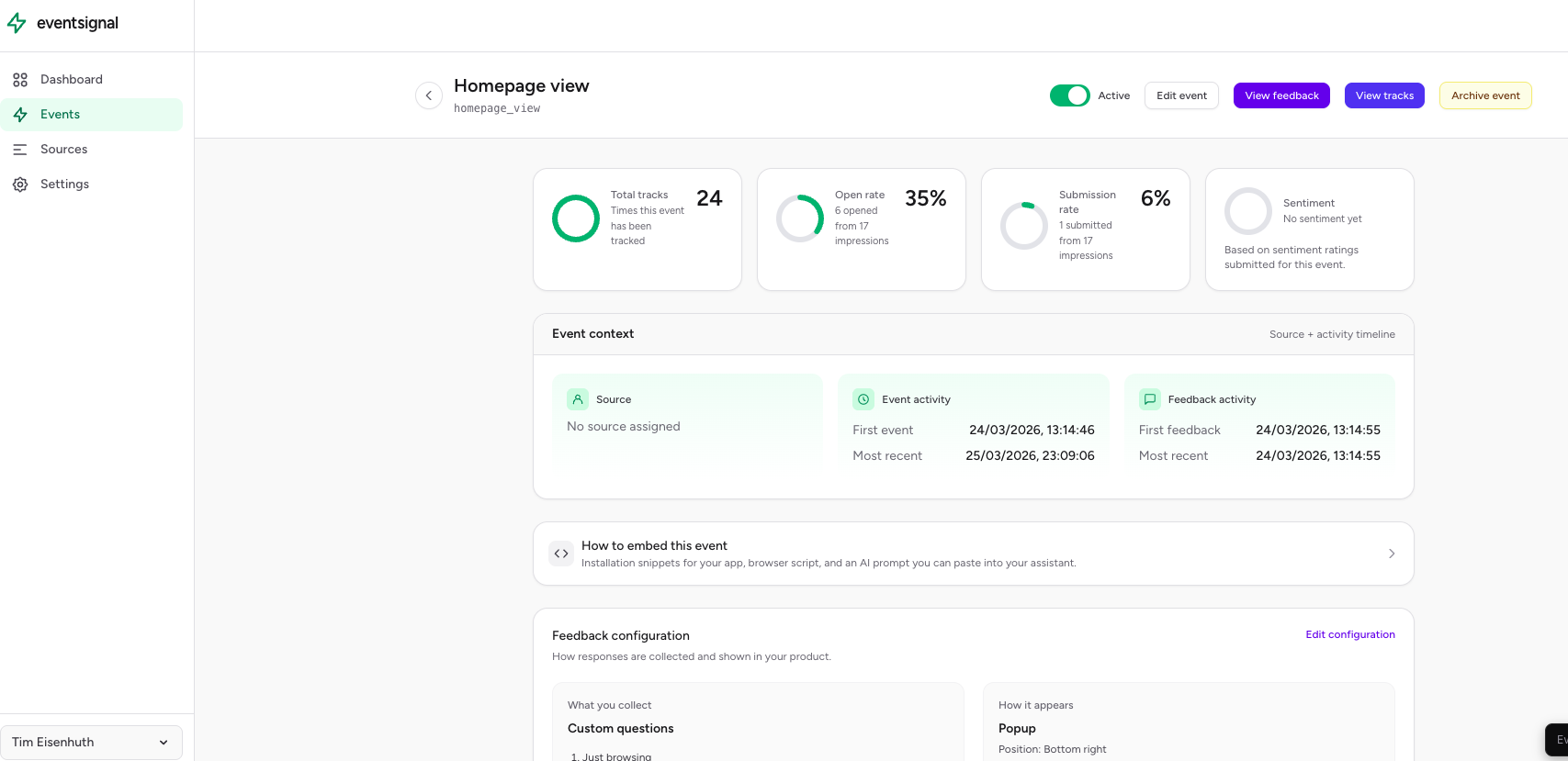Viewport: 1568px width, 761px height.
Task: Click the Homepage view title
Action: point(522,85)
